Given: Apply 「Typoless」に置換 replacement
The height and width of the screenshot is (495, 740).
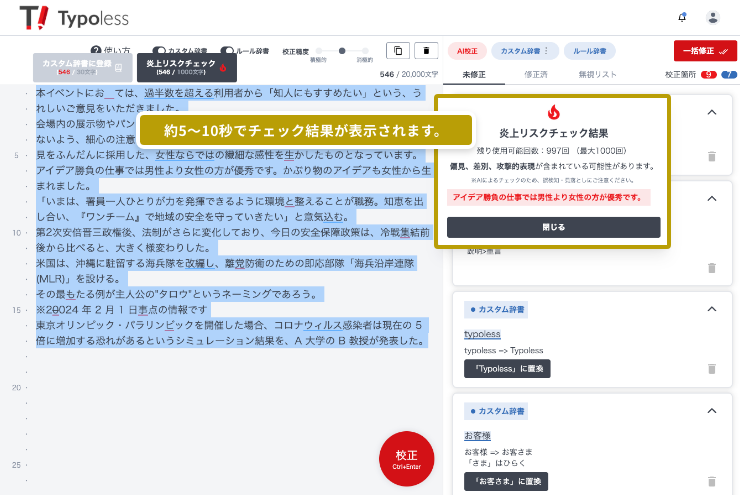Looking at the screenshot, I should (507, 369).
